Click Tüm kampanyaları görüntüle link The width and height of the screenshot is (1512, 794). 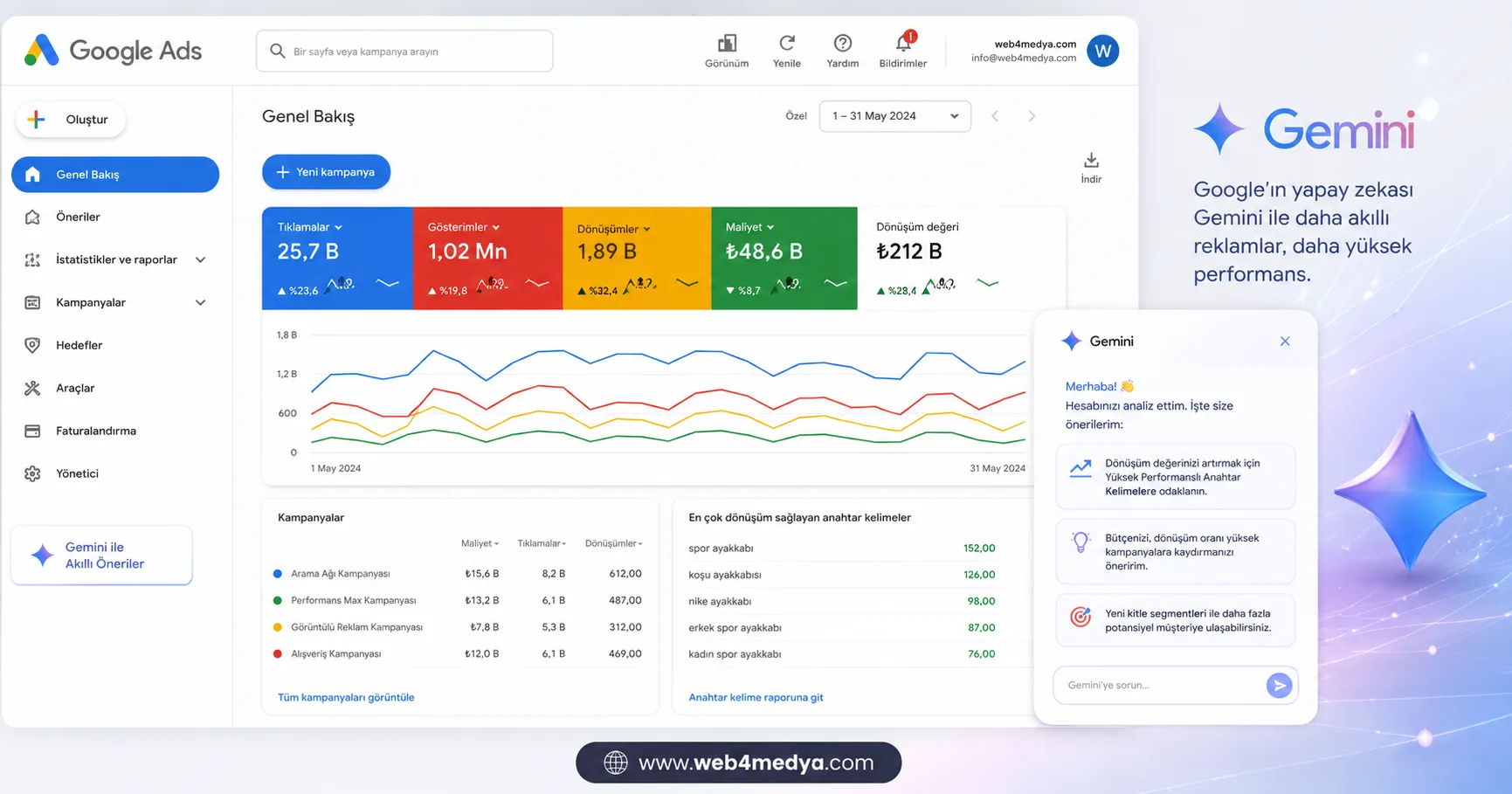(346, 697)
